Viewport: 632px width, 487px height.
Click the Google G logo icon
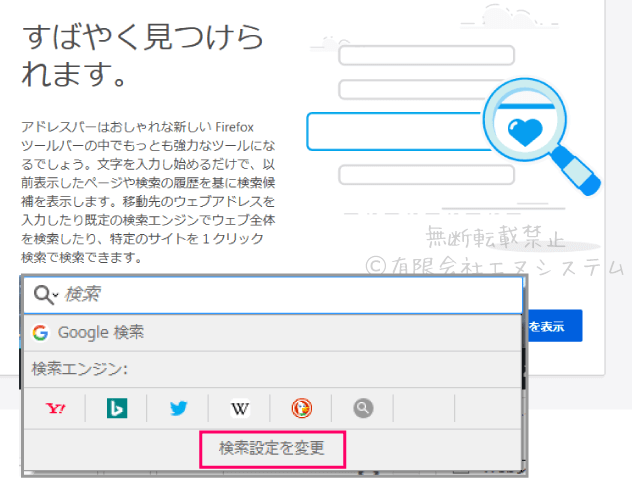coord(40,333)
